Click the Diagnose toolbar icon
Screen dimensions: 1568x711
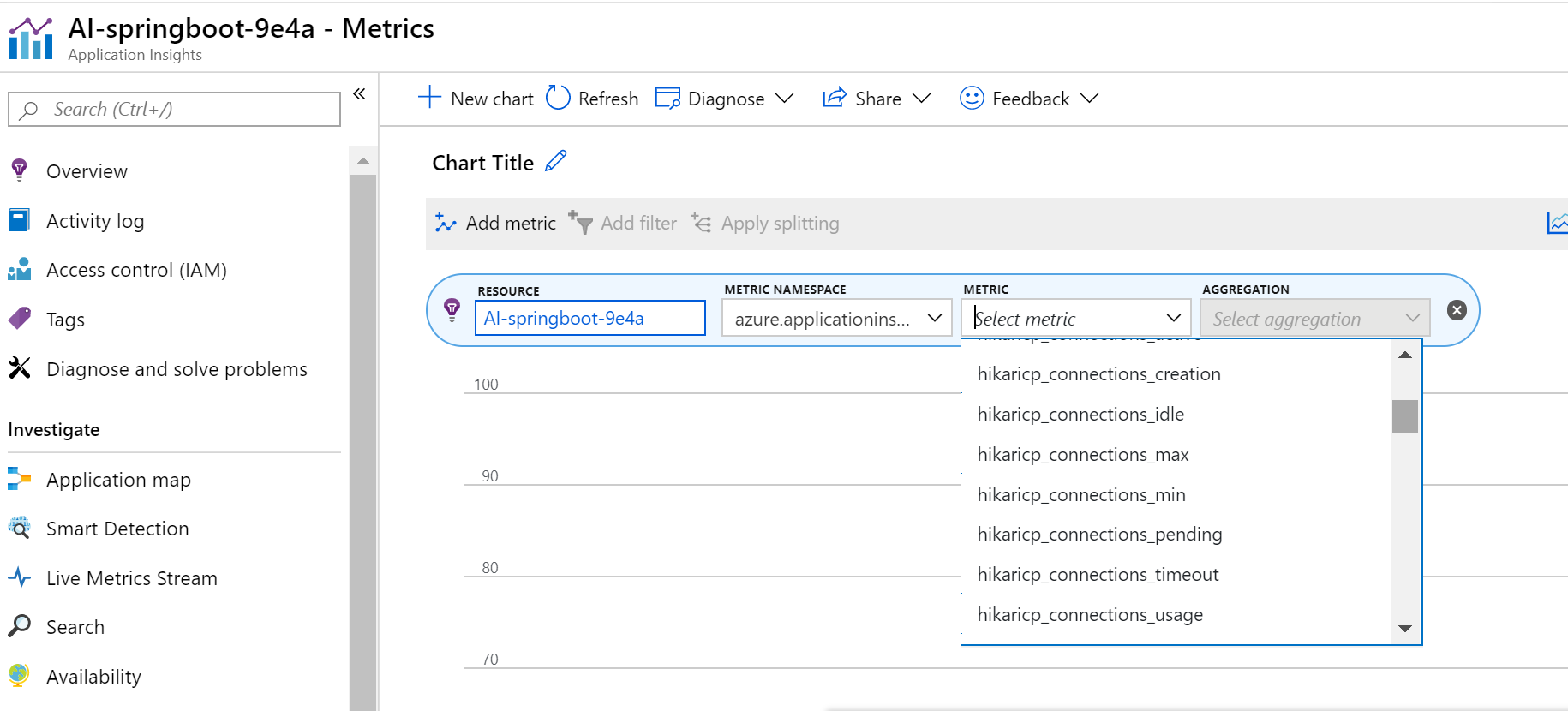click(x=667, y=98)
